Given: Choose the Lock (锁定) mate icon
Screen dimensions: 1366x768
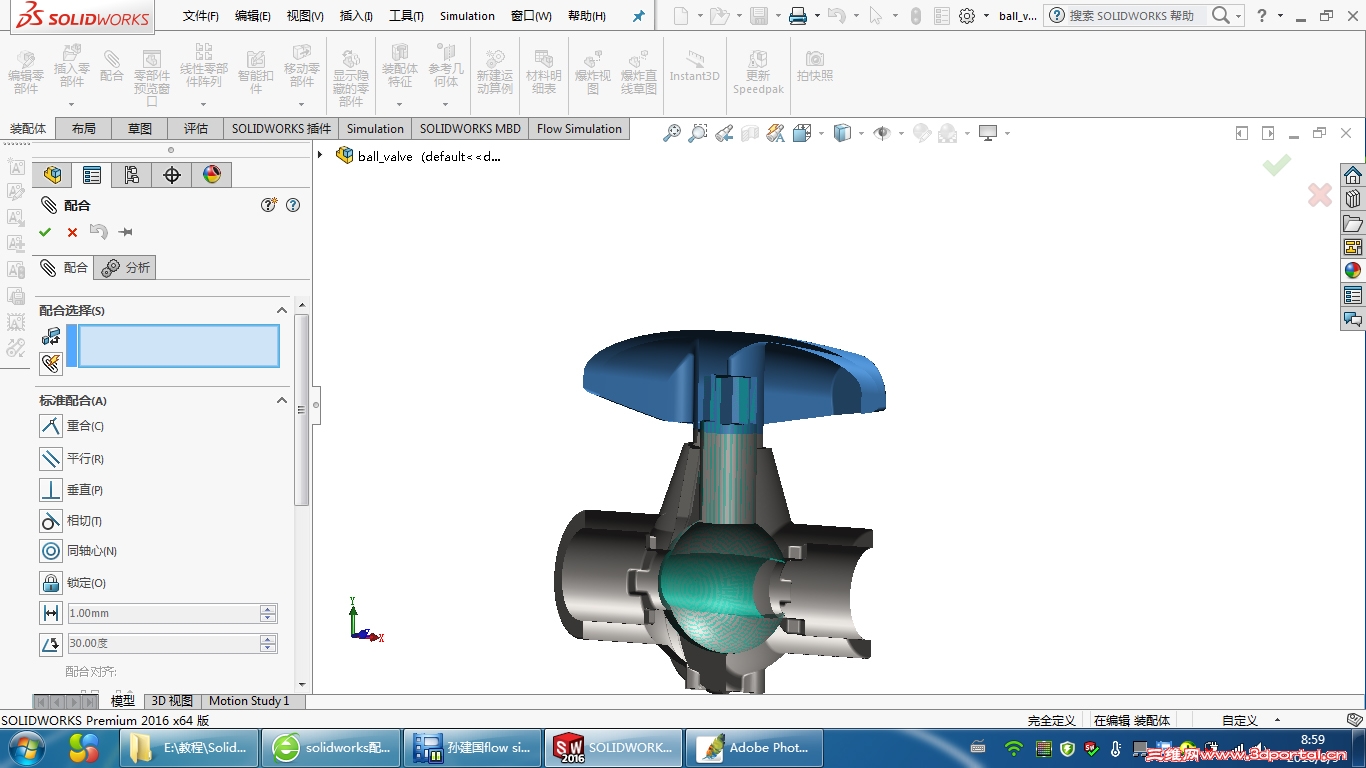Looking at the screenshot, I should (51, 583).
